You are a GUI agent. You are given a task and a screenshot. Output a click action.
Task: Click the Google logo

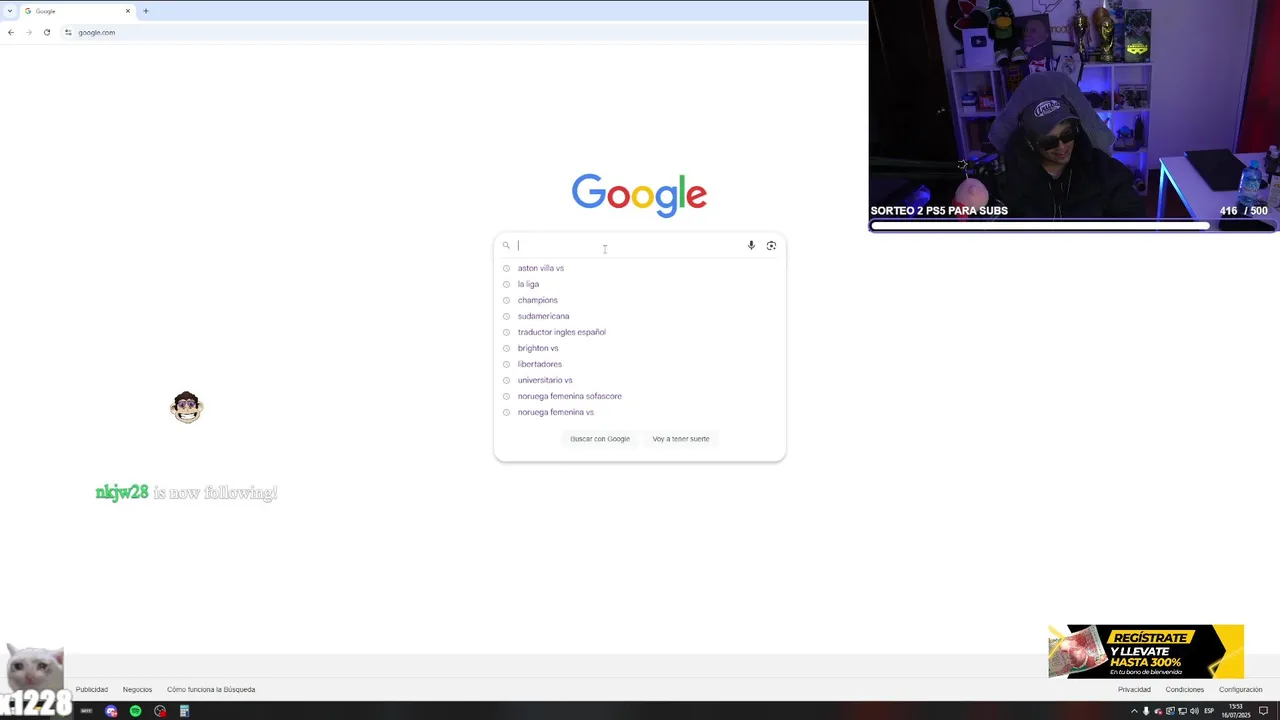pyautogui.click(x=639, y=195)
